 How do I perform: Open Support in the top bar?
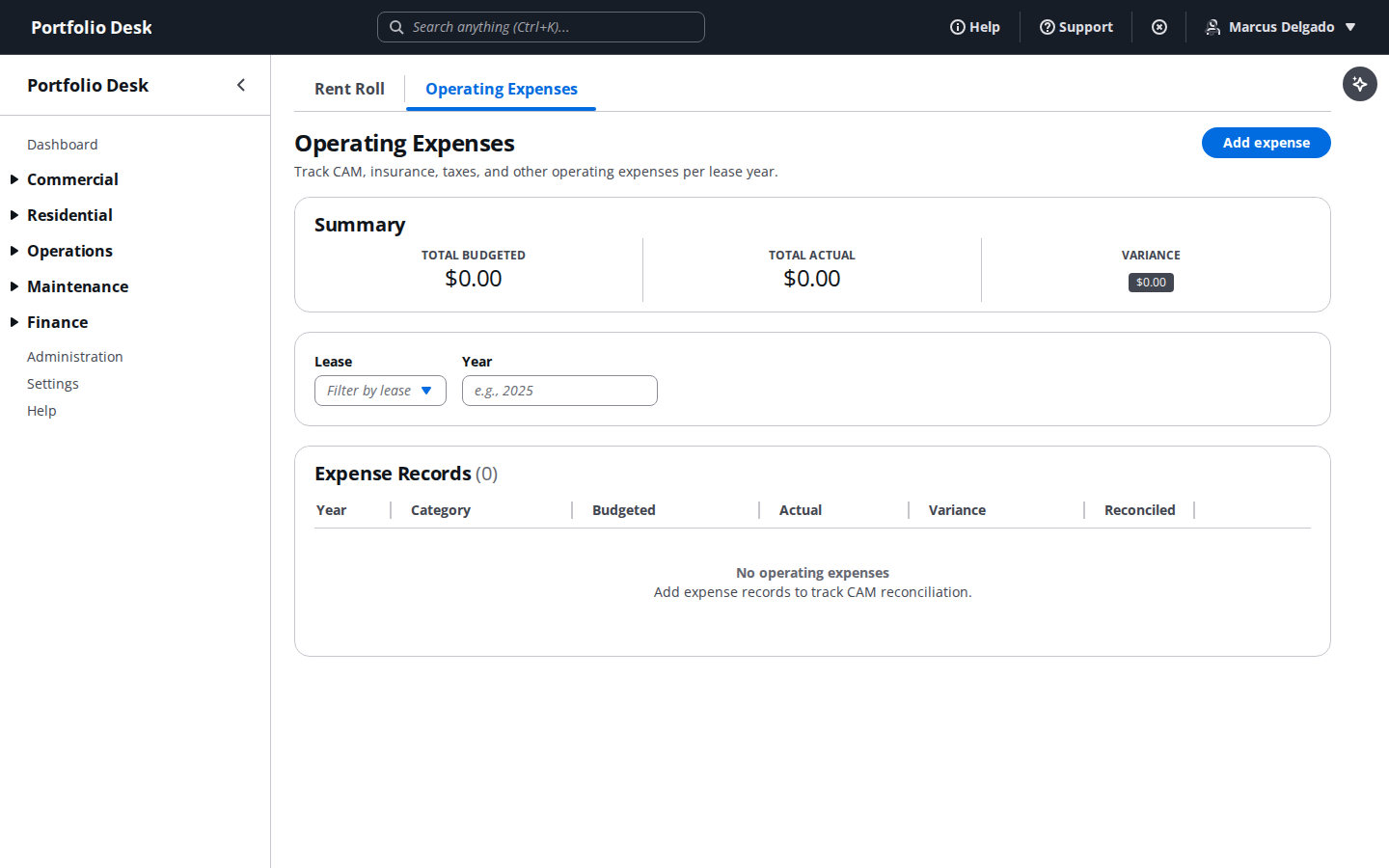point(1076,27)
